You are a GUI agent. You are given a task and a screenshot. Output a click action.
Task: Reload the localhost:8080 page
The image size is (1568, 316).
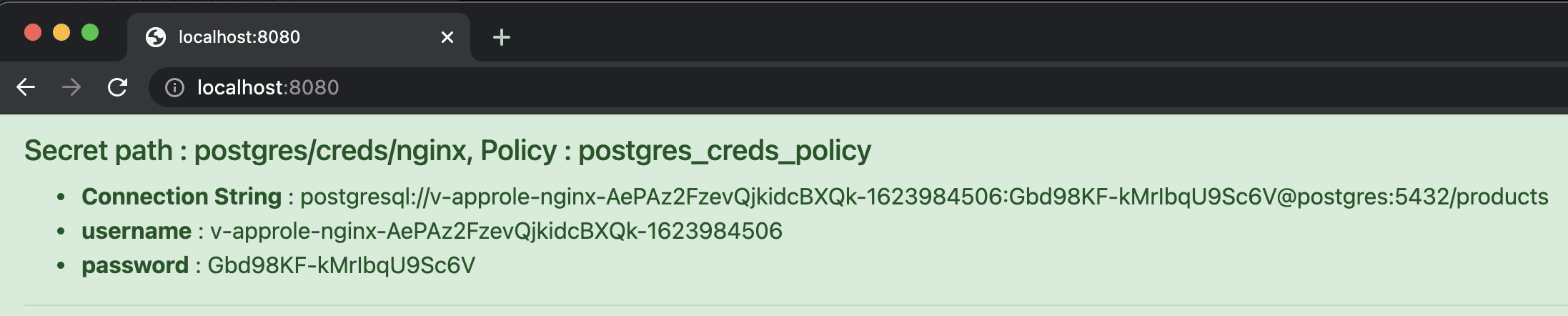click(117, 87)
